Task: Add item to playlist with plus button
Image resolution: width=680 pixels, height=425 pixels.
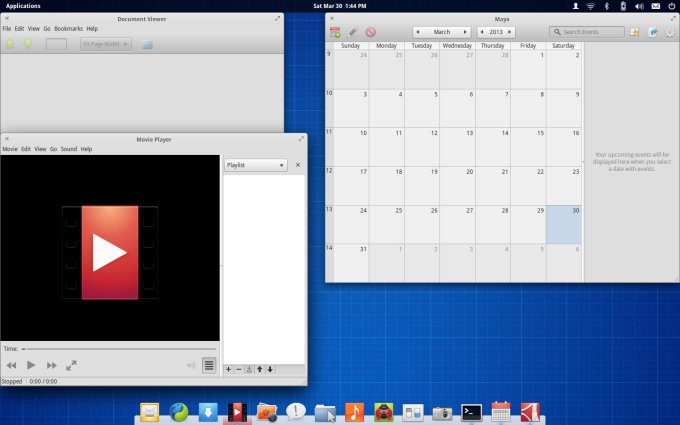Action: [x=229, y=369]
